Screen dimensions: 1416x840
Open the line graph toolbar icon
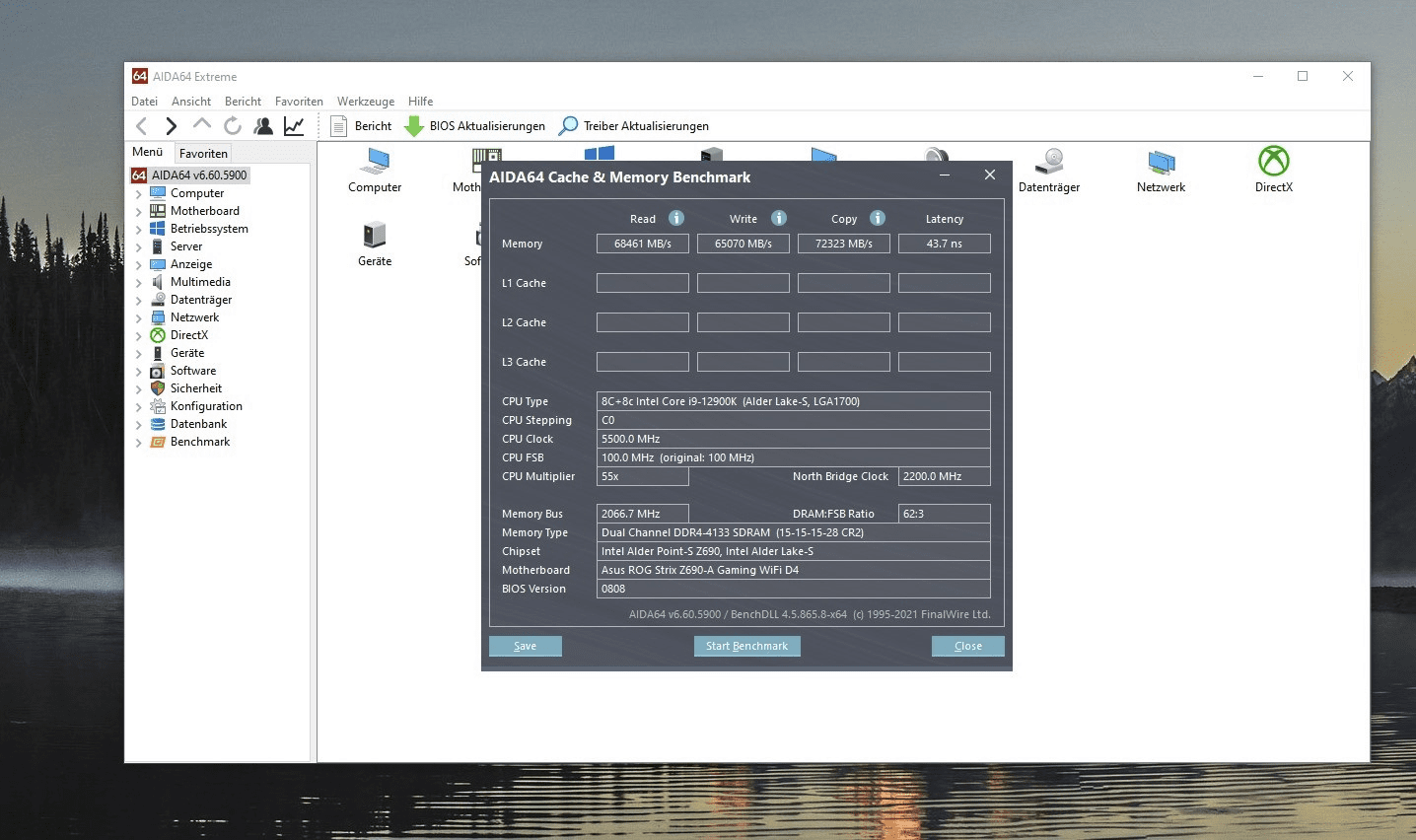click(294, 125)
